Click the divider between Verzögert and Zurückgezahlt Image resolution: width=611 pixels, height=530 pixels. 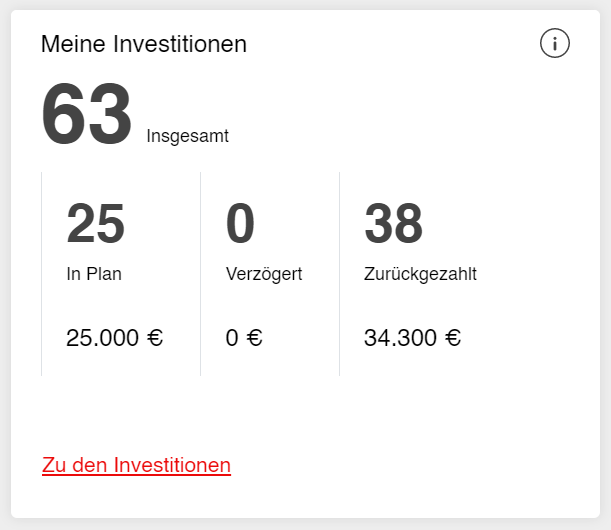point(339,274)
